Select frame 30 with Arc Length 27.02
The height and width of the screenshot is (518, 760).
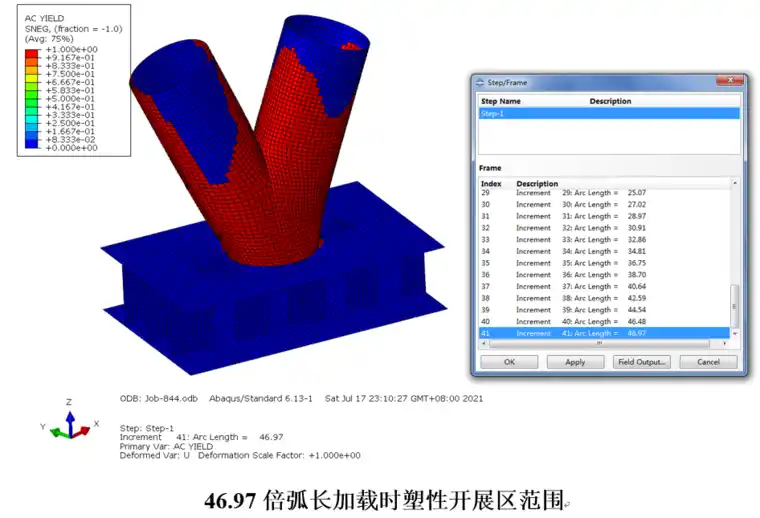coord(604,204)
